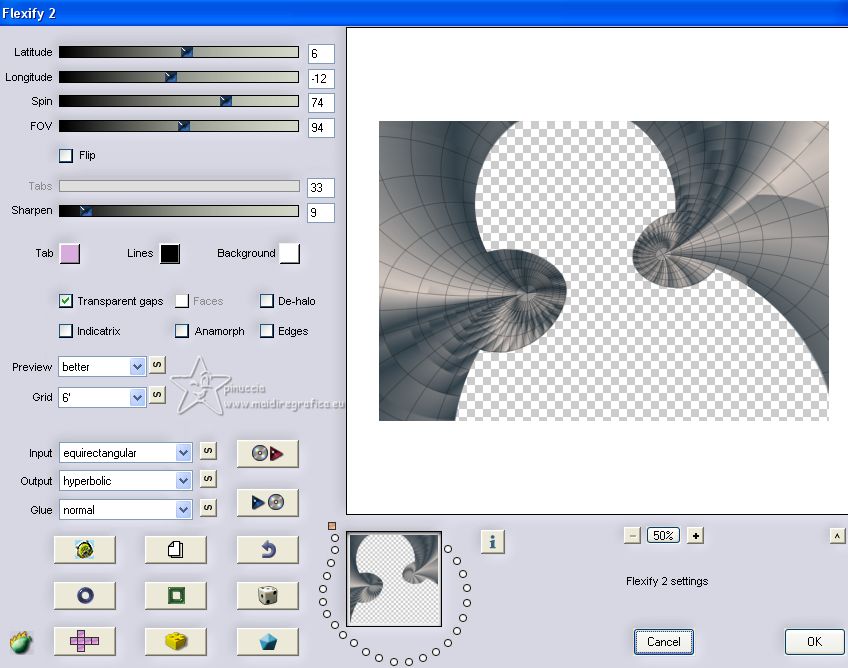The image size is (848, 668).
Task: Click the dice randomize button
Action: coord(268,596)
